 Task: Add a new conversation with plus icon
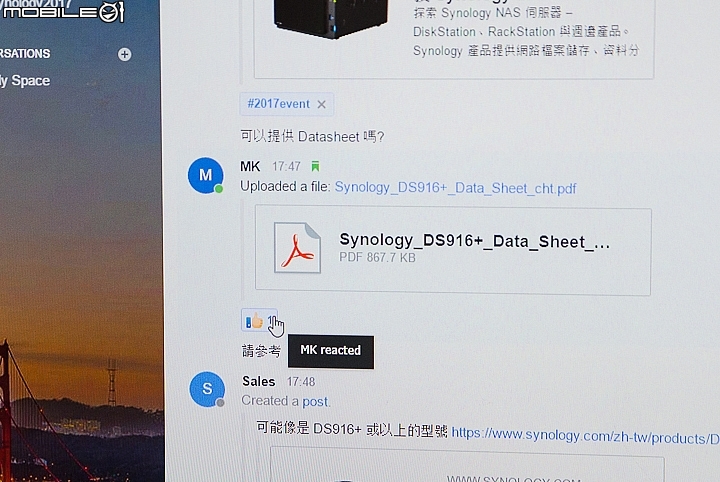pyautogui.click(x=124, y=54)
